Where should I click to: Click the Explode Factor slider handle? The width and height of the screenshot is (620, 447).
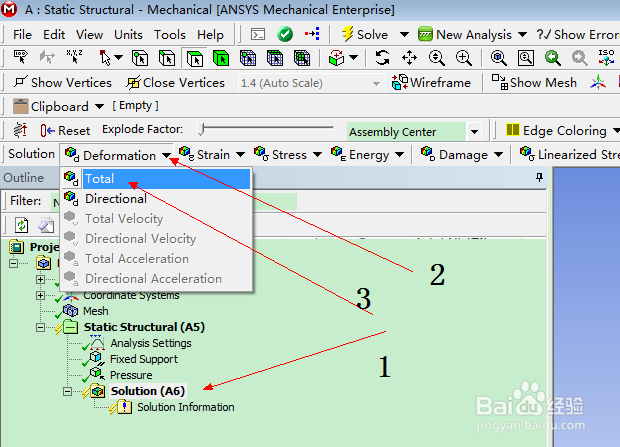[x=202, y=129]
